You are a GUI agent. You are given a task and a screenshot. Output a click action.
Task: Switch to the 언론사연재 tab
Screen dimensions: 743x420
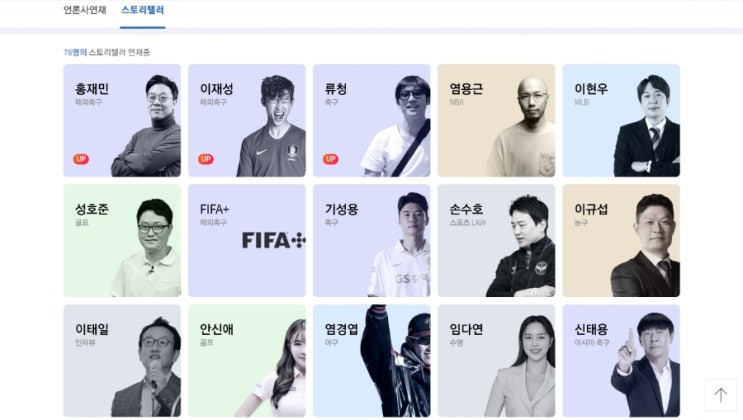[x=85, y=10]
